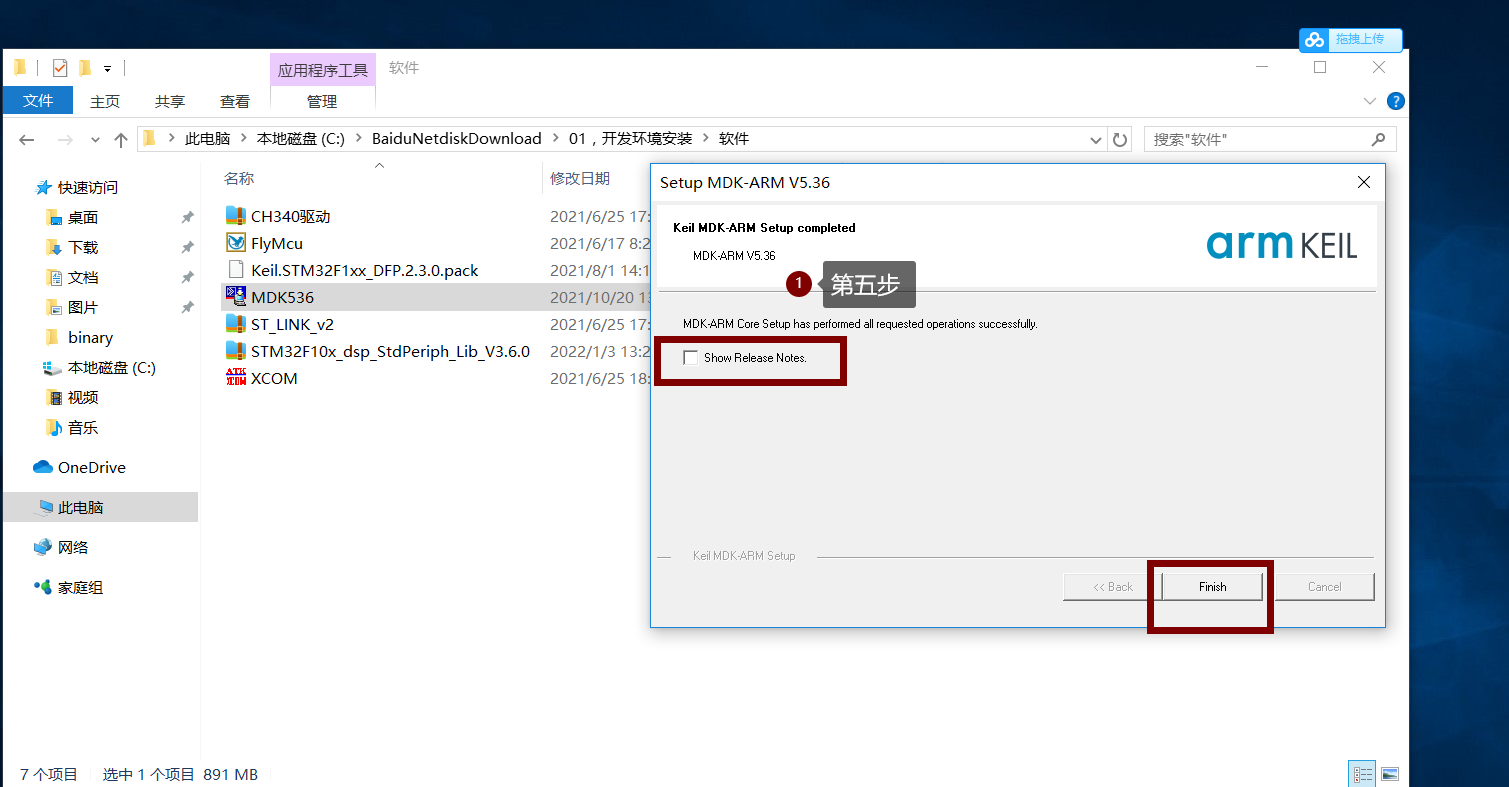Go forward with the Explorer forward arrow
Viewport: 1509px width, 787px height.
coord(65,140)
